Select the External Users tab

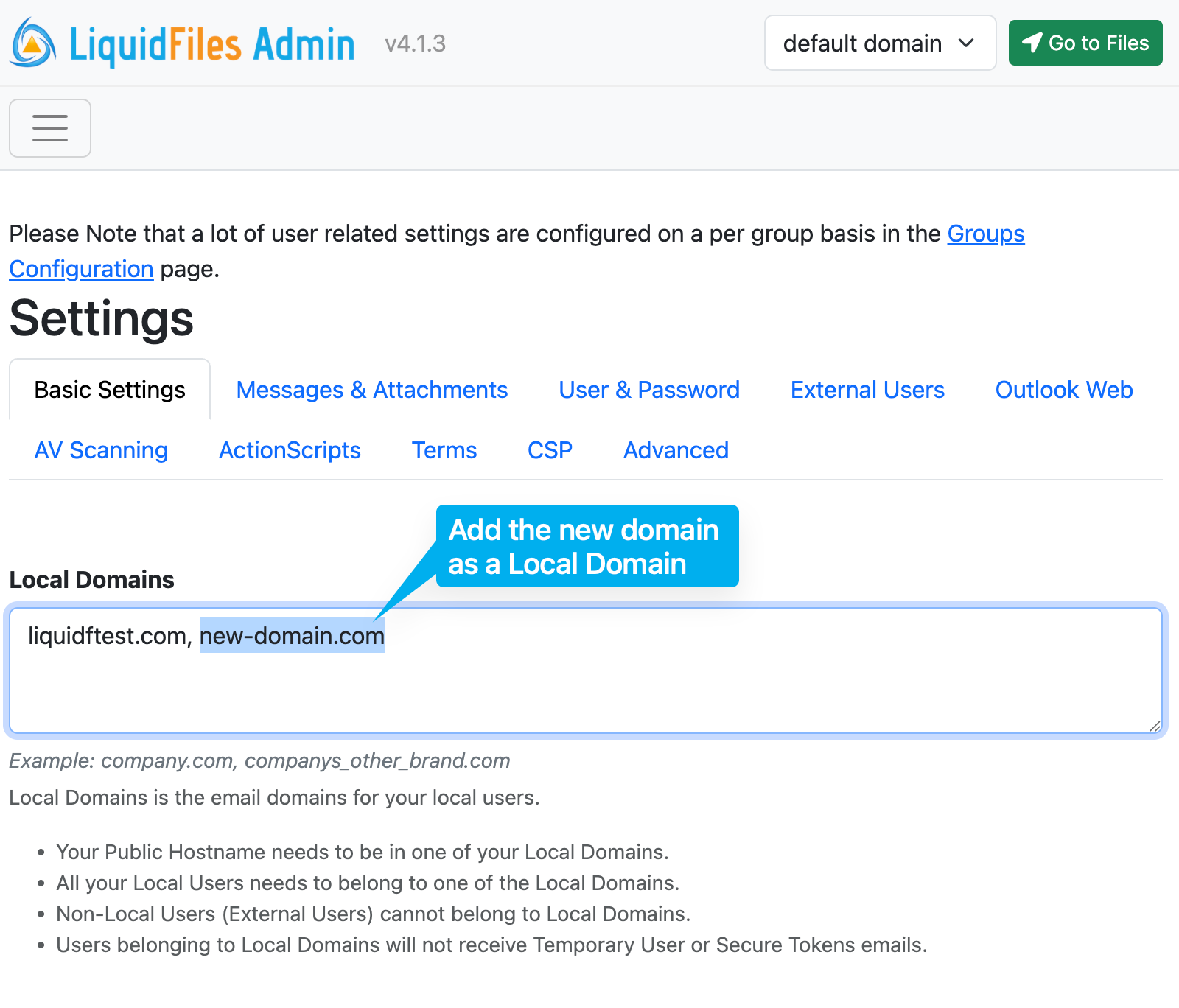(x=867, y=389)
